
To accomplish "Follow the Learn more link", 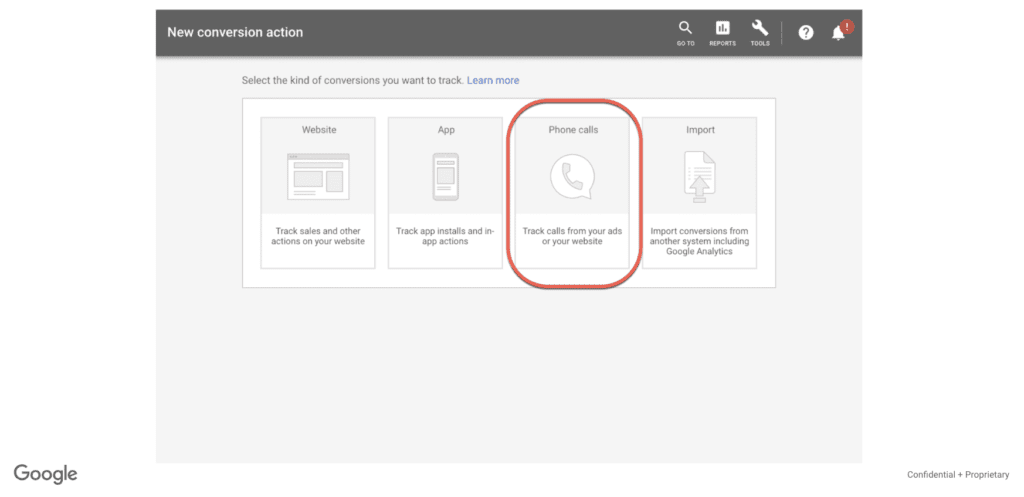I will (x=493, y=80).
